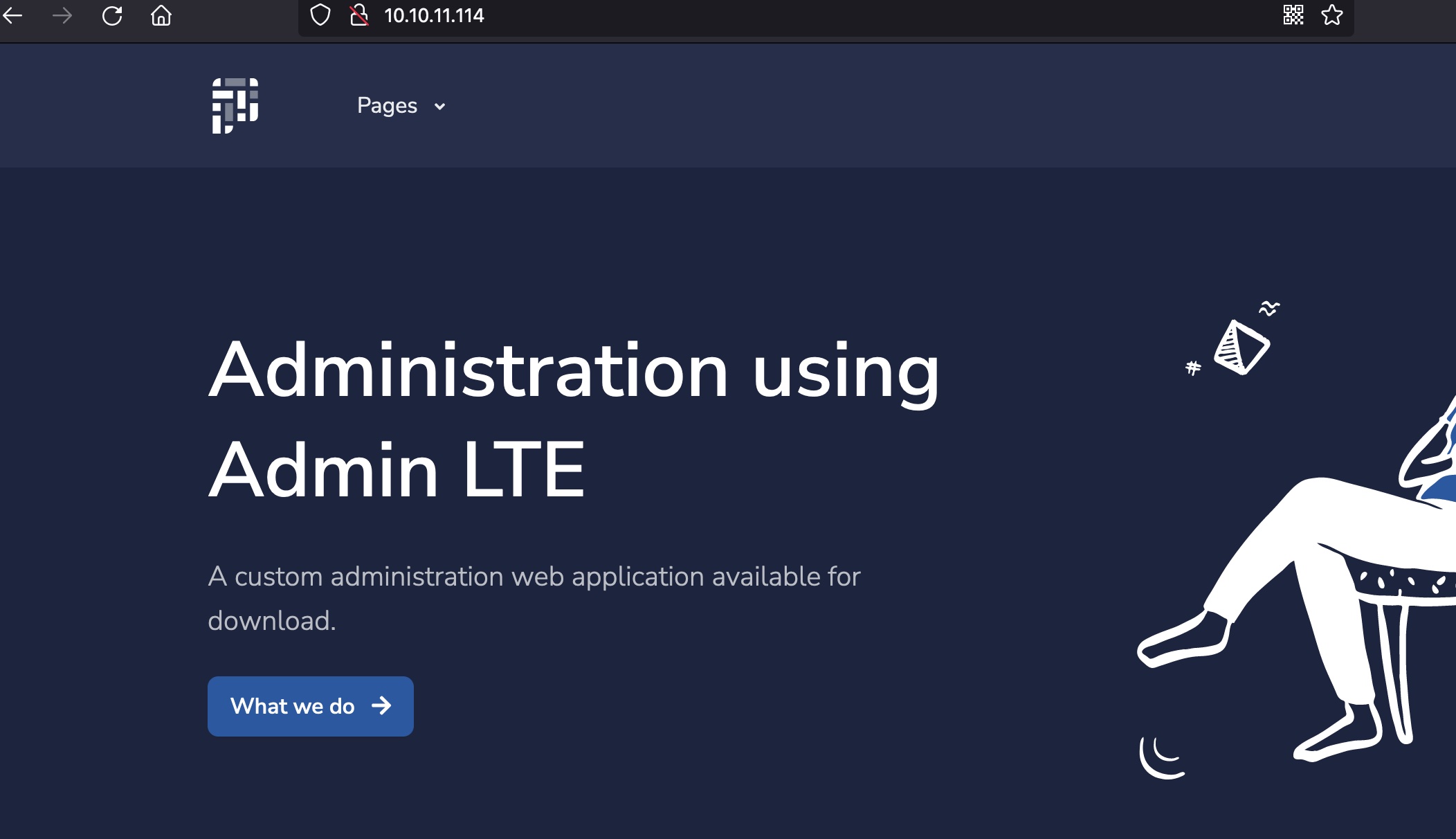Open the QR code generator icon
1456x839 pixels.
1293,15
